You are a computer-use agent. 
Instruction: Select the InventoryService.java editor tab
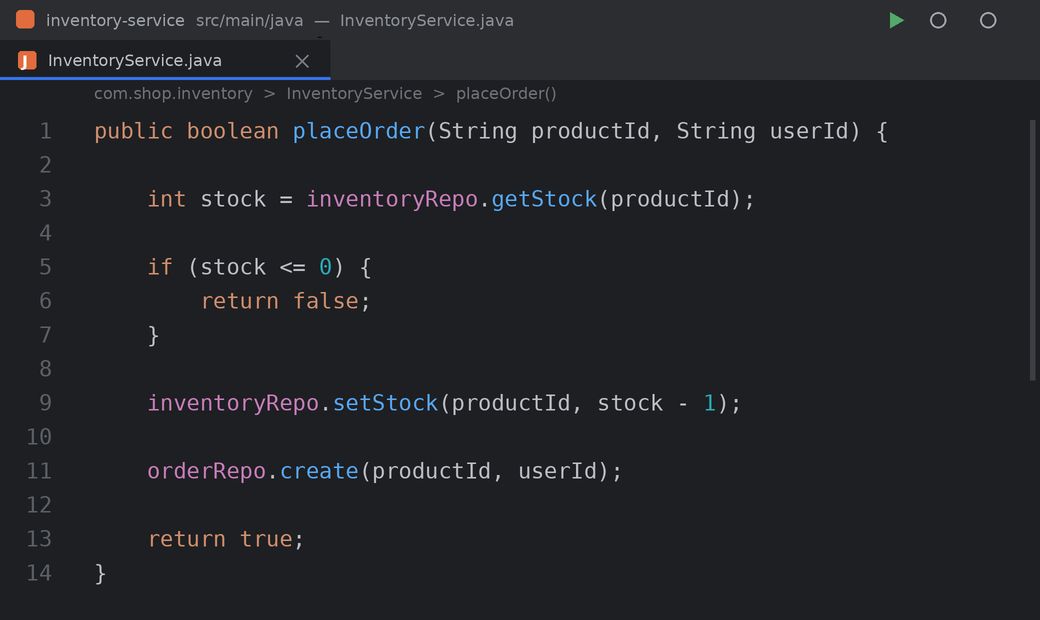[165, 60]
